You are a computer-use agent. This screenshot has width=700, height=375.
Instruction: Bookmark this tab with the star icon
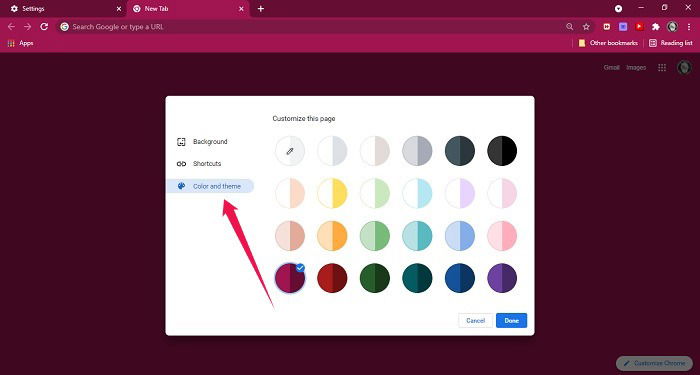click(x=586, y=27)
